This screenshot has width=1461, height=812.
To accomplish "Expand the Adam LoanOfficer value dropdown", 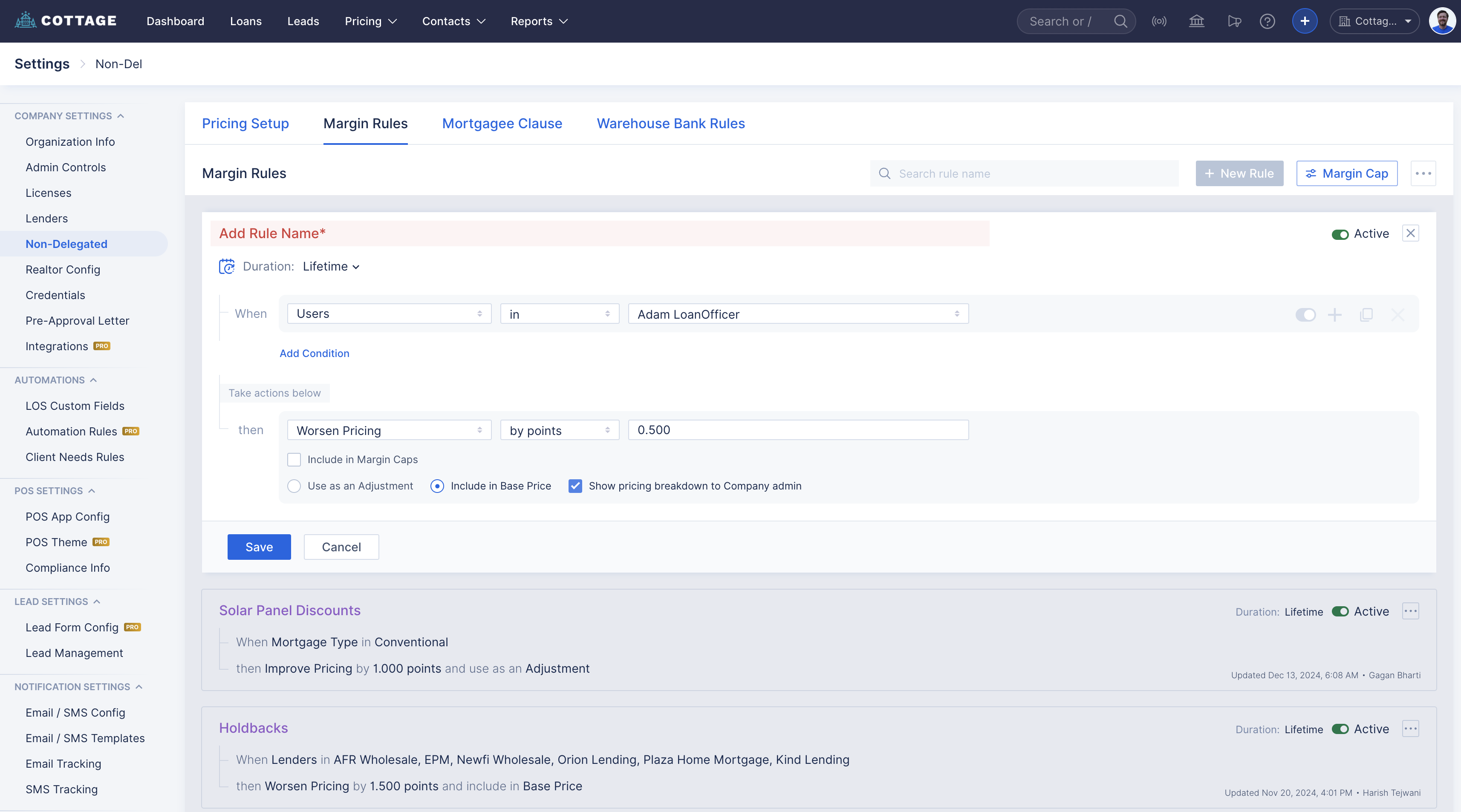I will tap(797, 314).
